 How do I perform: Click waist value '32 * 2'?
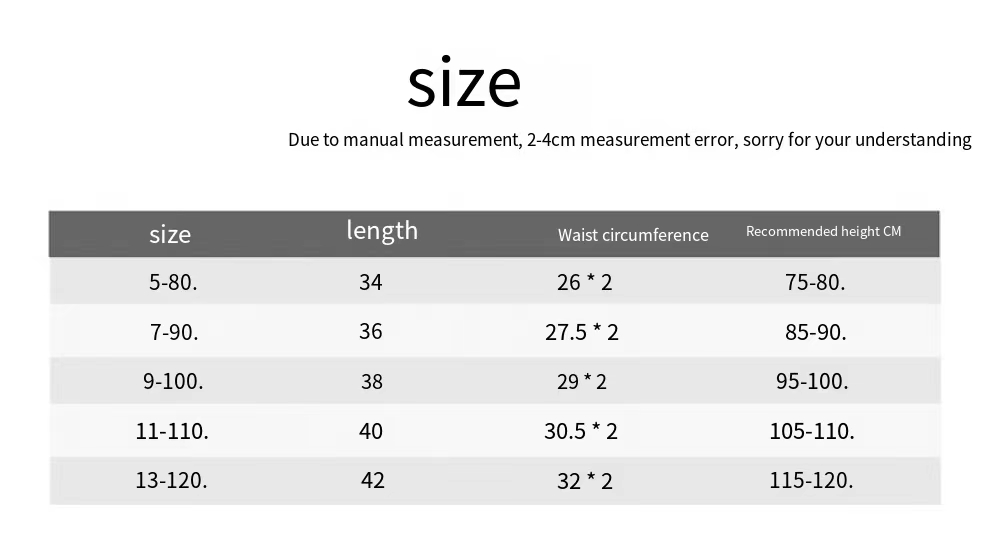(585, 480)
